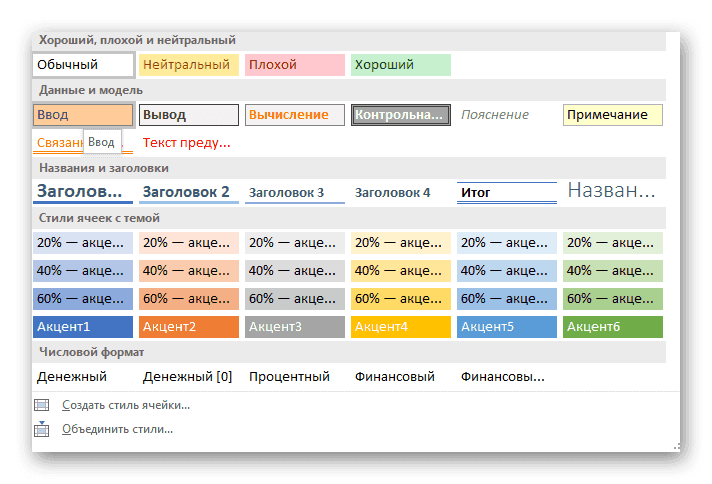Open 'Объединить стили...' command
The width and height of the screenshot is (712, 484).
click(118, 429)
